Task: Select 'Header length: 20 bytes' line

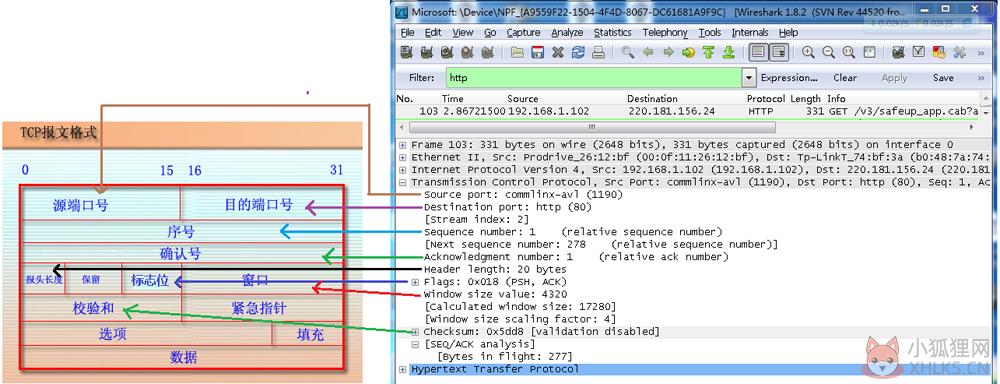Action: 495,269
